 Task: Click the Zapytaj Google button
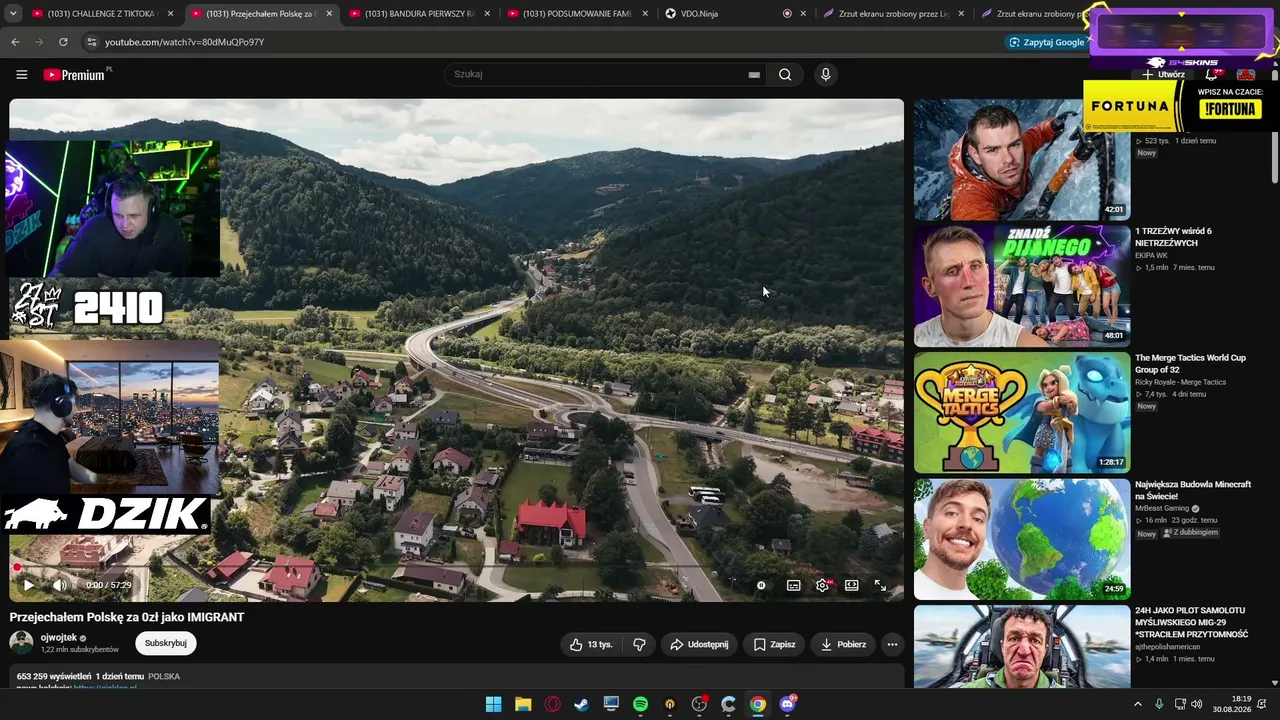pos(1047,42)
